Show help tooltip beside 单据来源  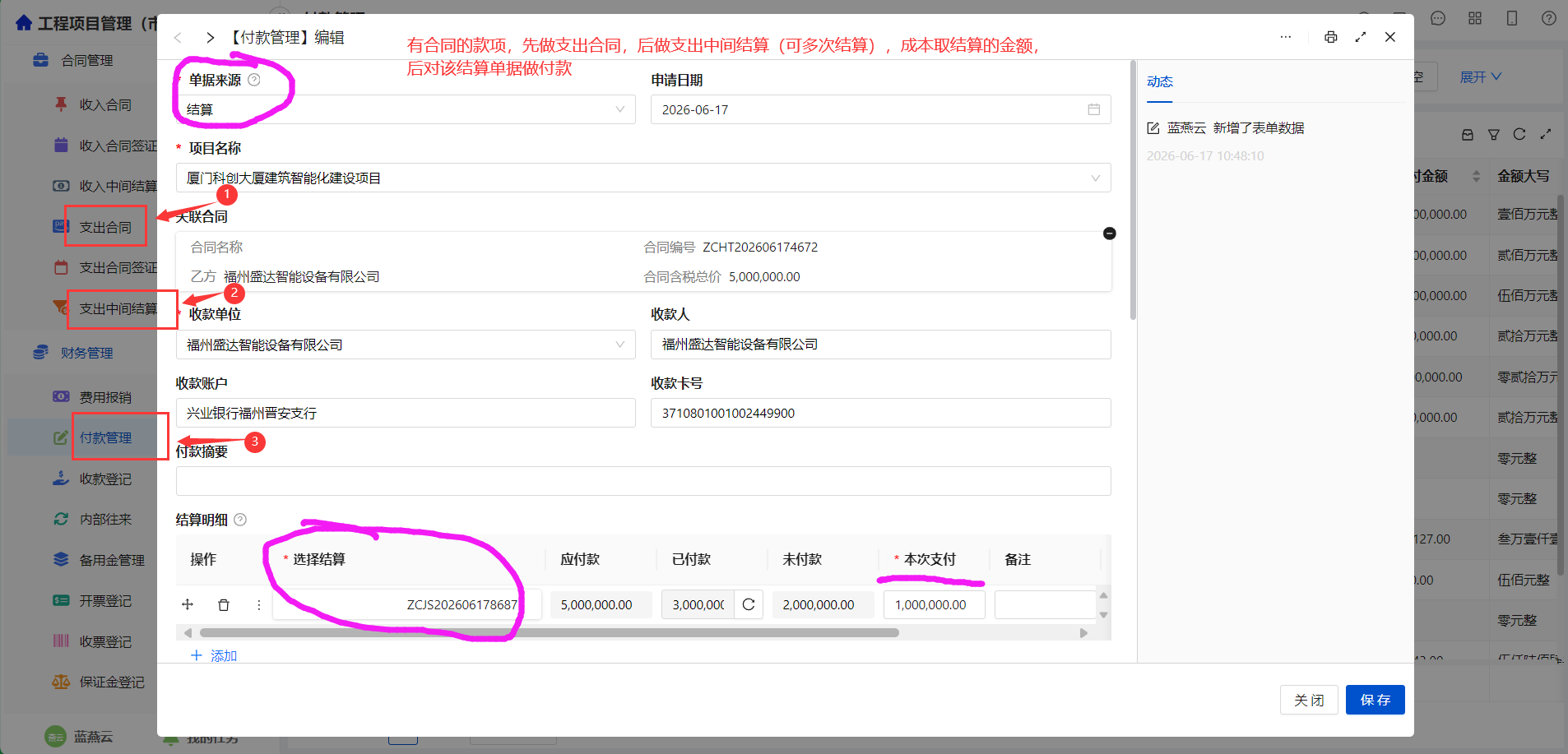coord(254,80)
